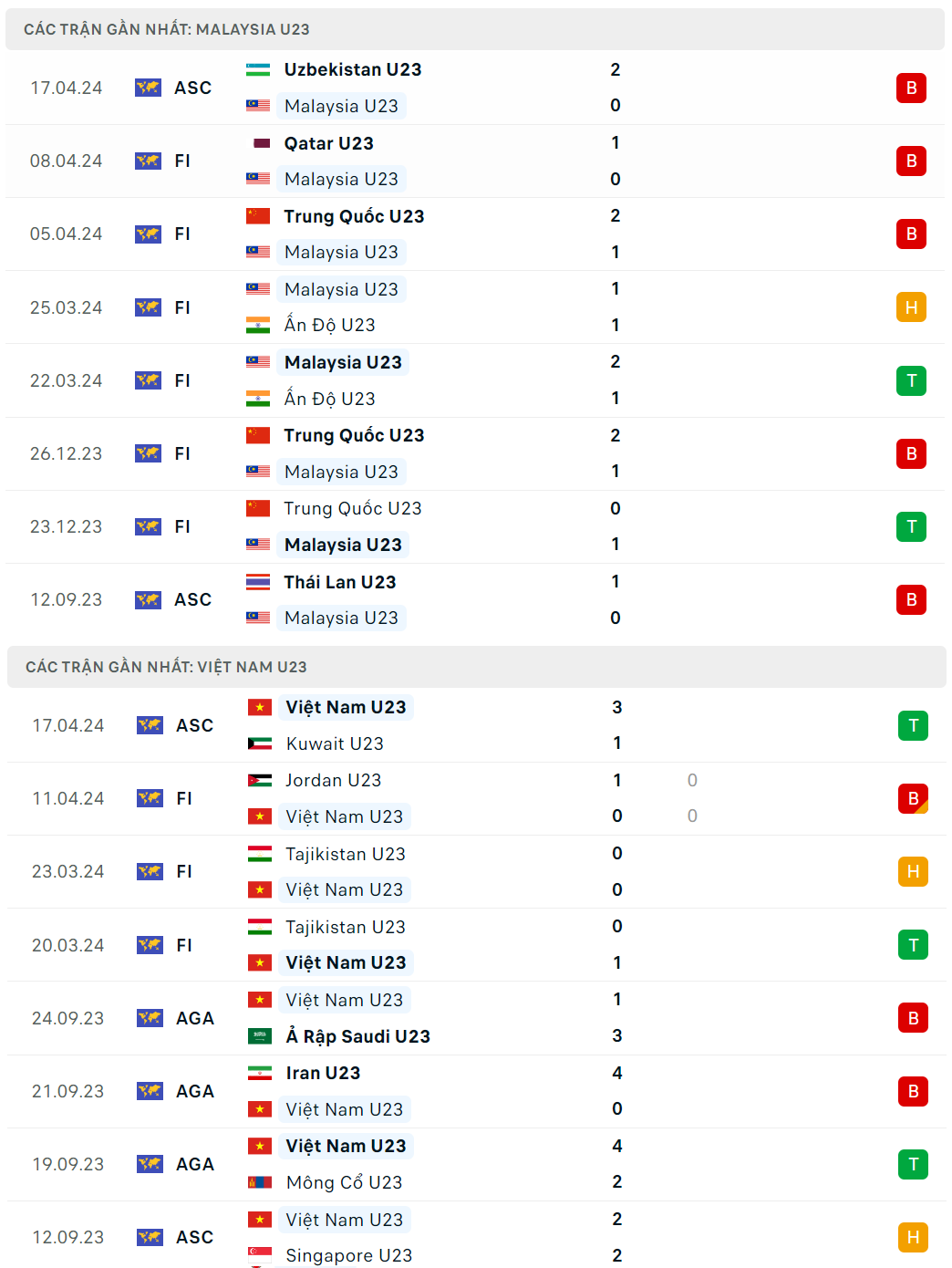Open the Việt Nam U23 team link

coord(345,707)
